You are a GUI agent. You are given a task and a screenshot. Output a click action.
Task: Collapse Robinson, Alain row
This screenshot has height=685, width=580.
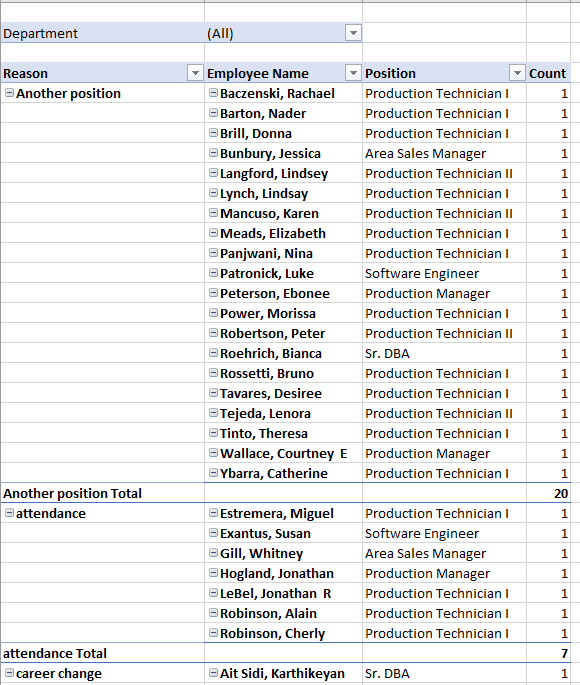click(213, 613)
